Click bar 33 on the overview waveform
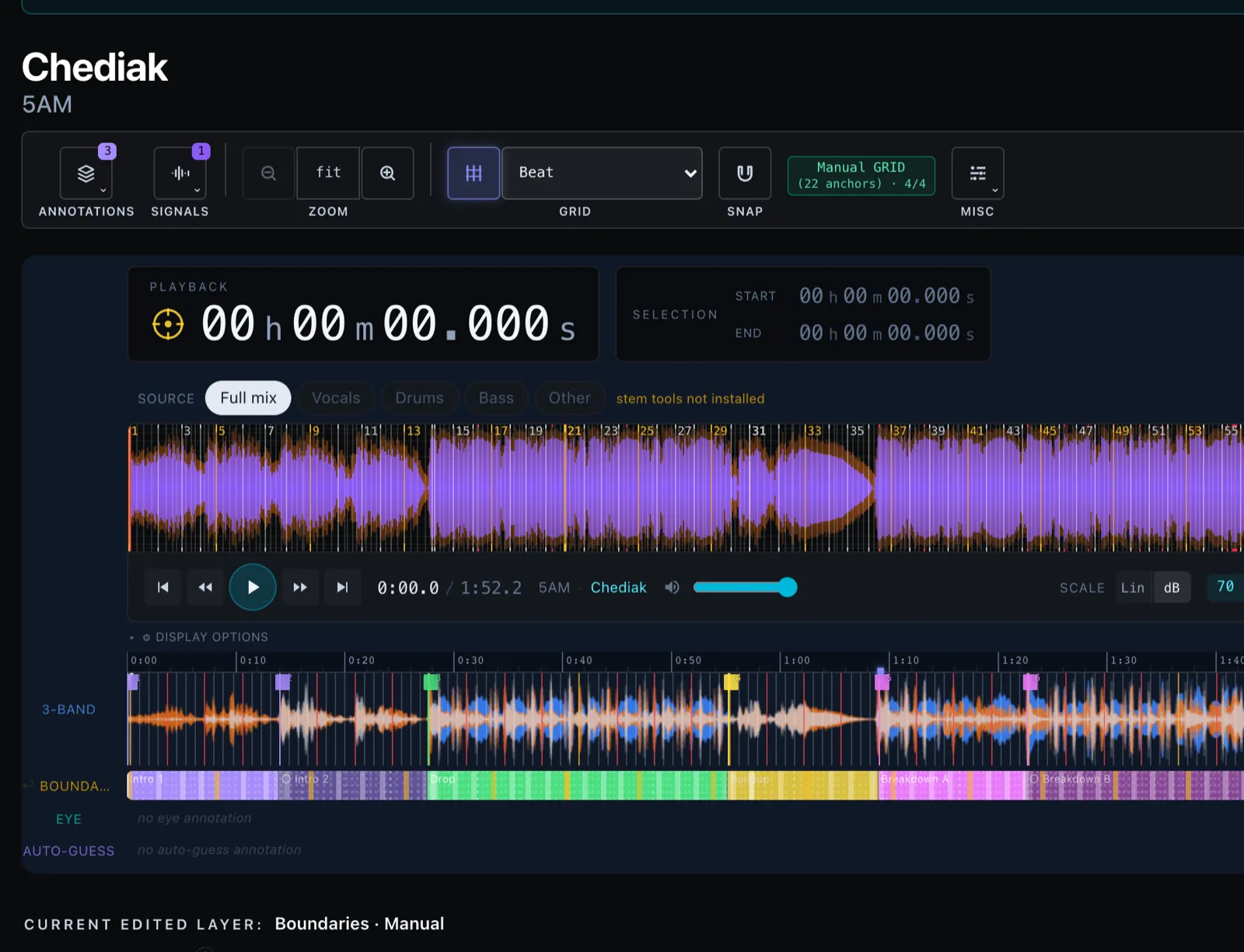The width and height of the screenshot is (1244, 952). [x=813, y=431]
